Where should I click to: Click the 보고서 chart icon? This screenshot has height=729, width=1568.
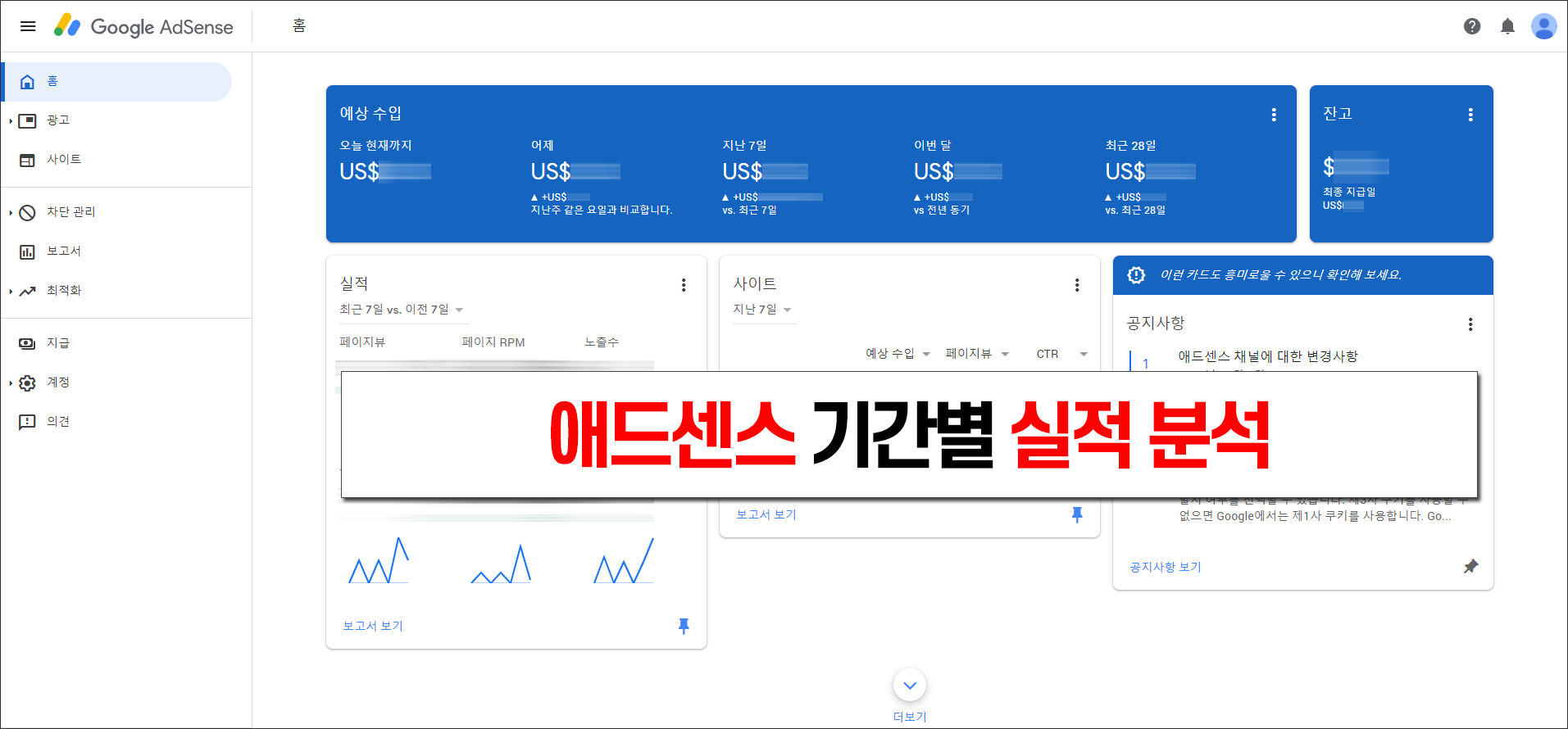tap(27, 251)
